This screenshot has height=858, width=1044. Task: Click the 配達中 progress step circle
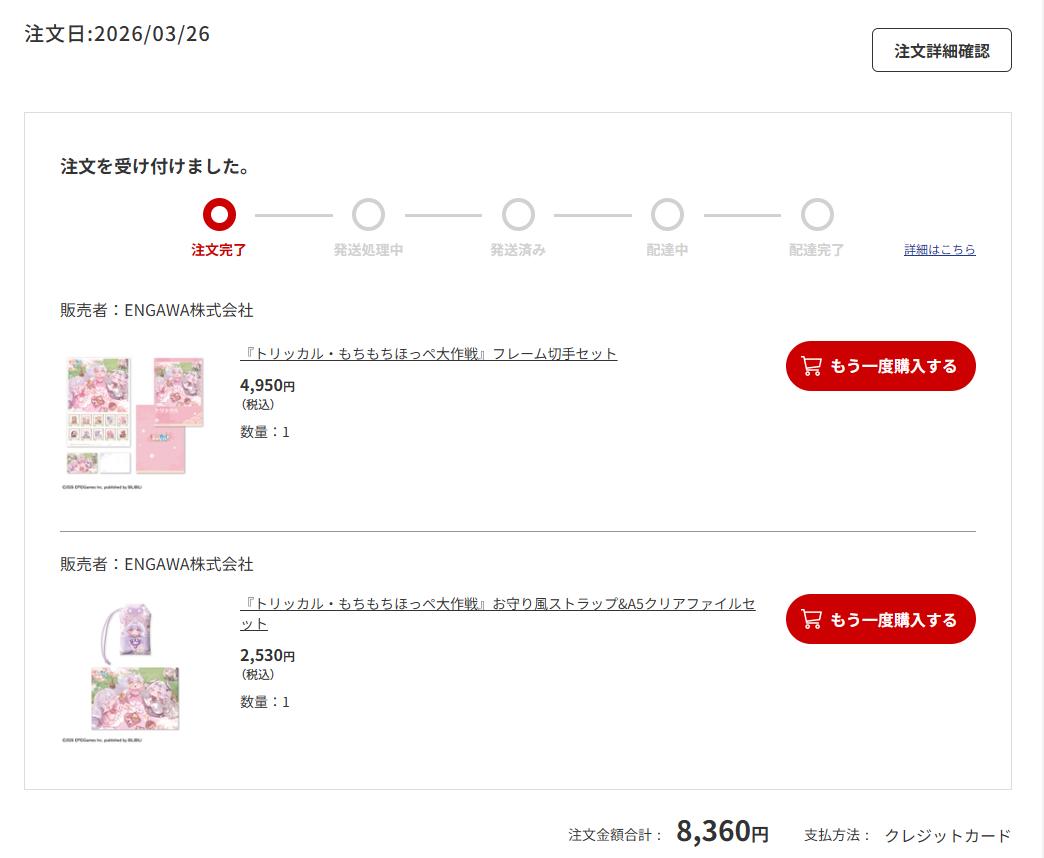(x=667, y=214)
